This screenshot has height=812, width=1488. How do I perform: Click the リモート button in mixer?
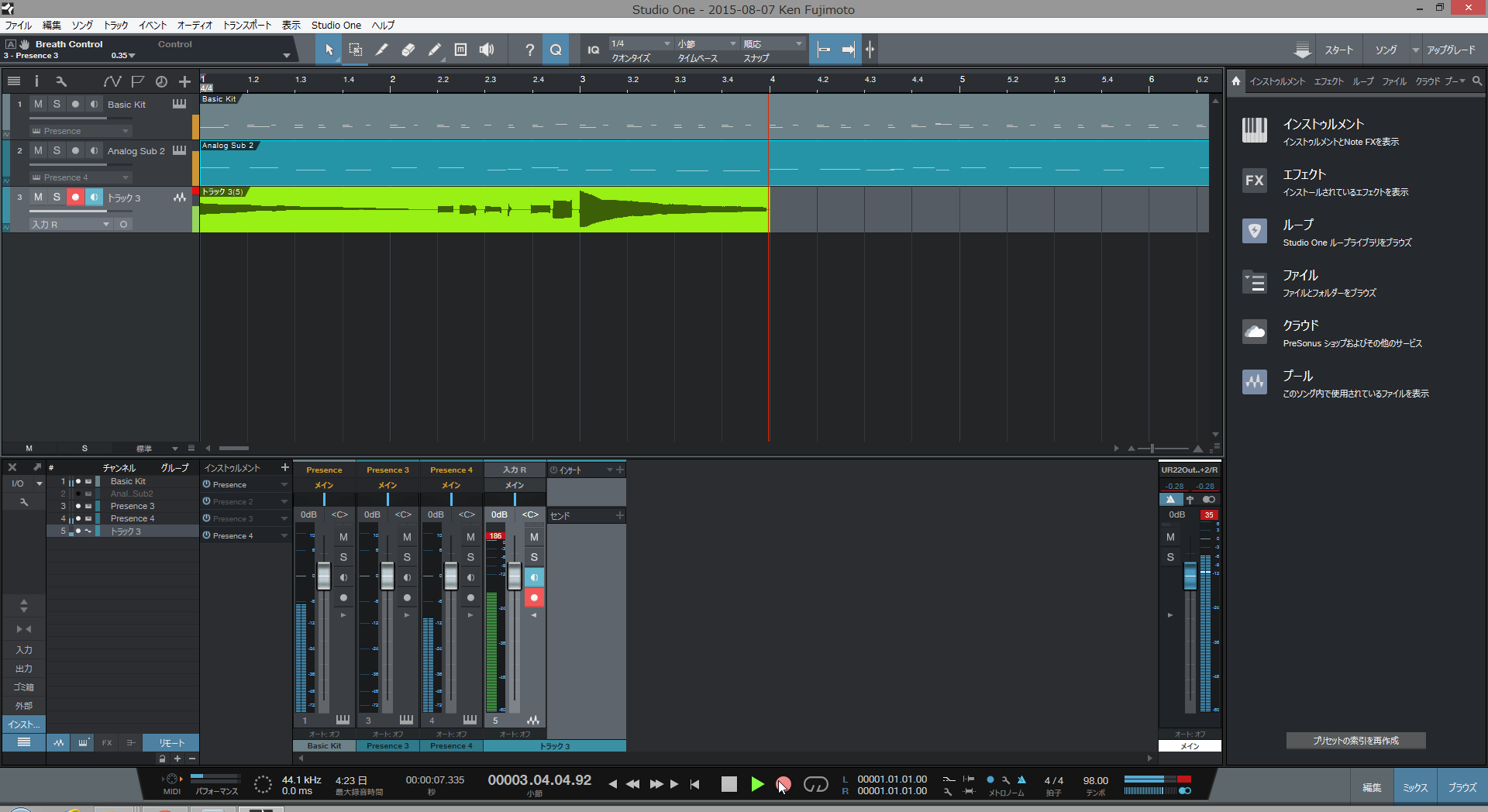(x=172, y=742)
